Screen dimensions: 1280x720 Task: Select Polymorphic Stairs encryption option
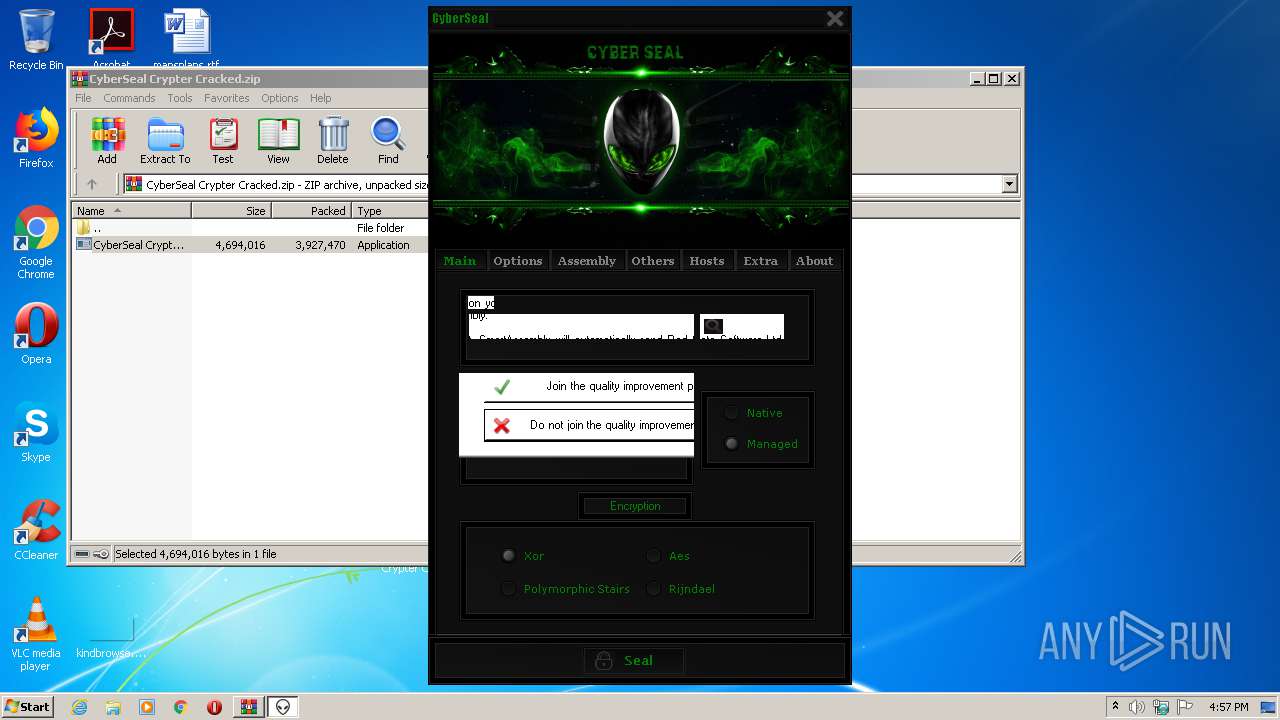click(508, 589)
